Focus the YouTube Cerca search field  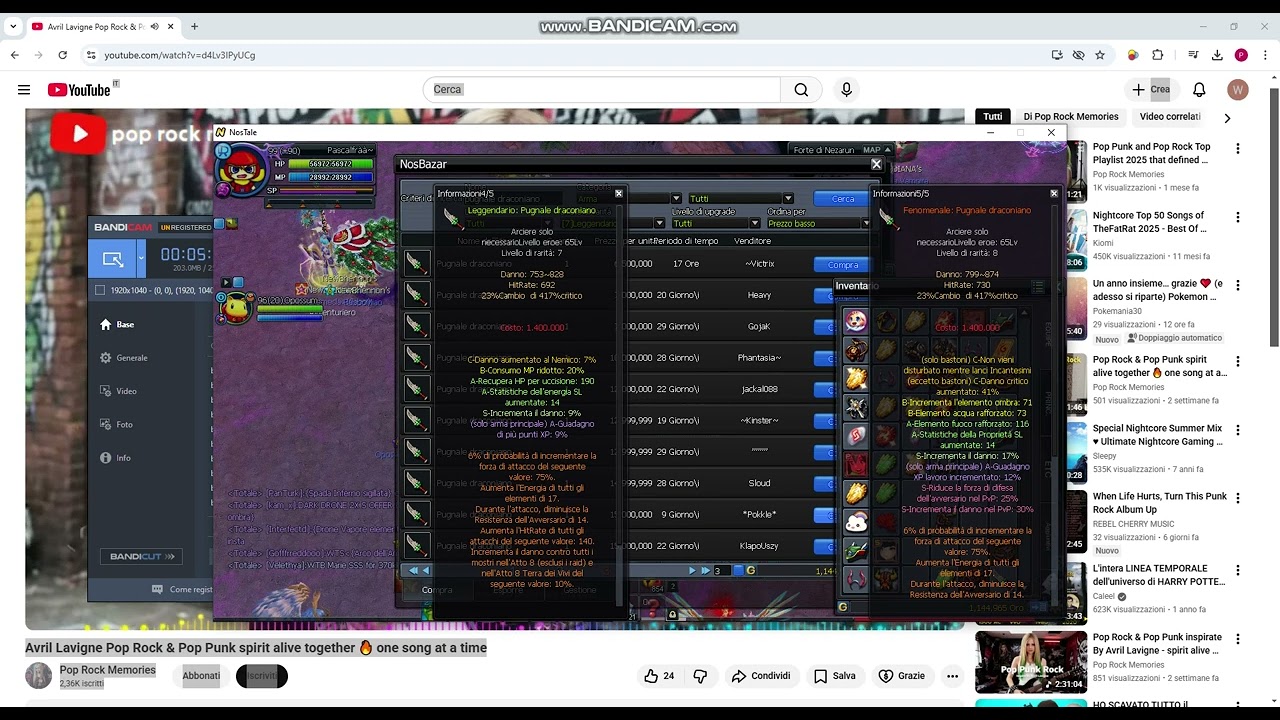point(603,90)
